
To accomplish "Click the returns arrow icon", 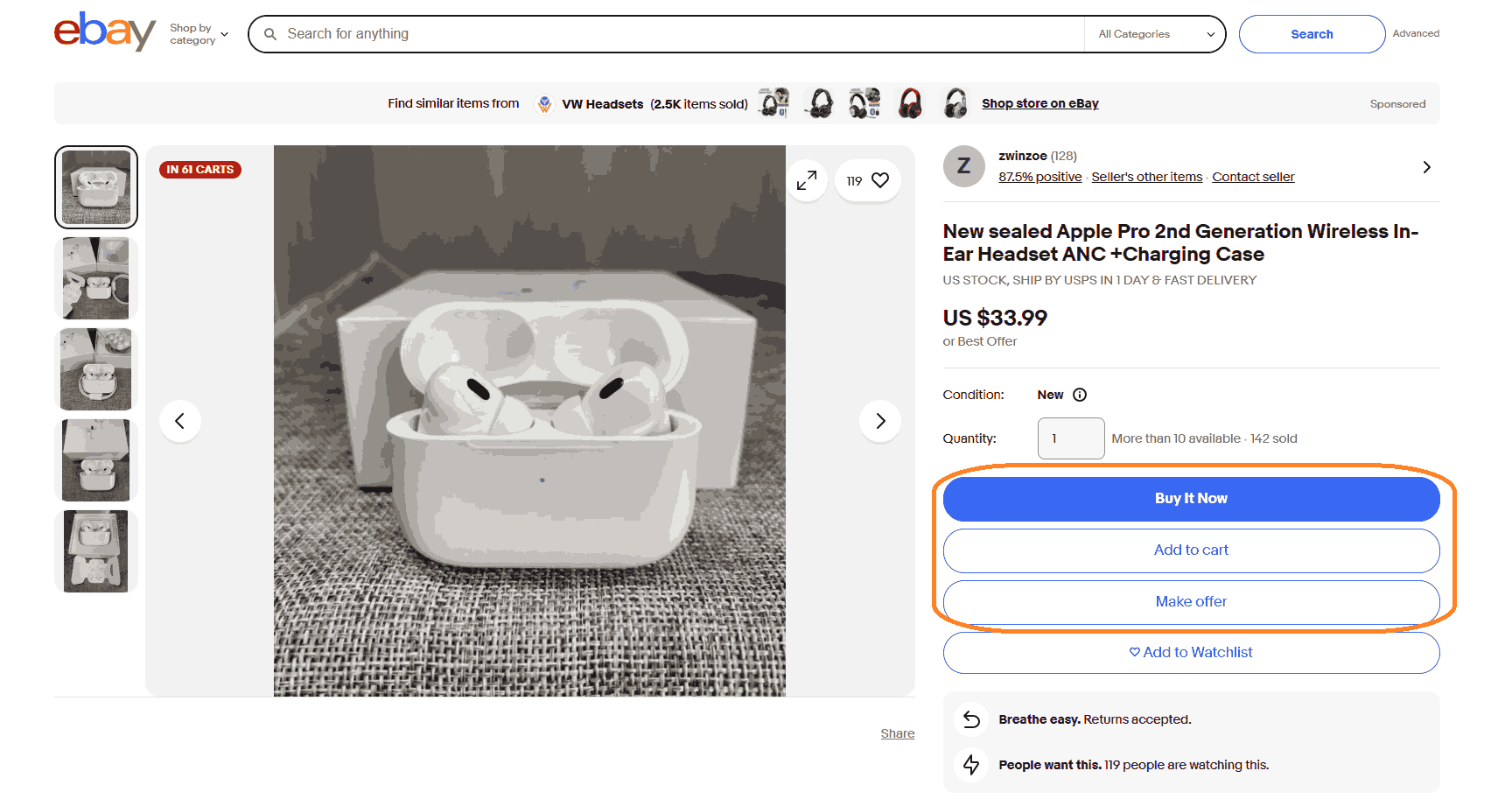I will (971, 719).
